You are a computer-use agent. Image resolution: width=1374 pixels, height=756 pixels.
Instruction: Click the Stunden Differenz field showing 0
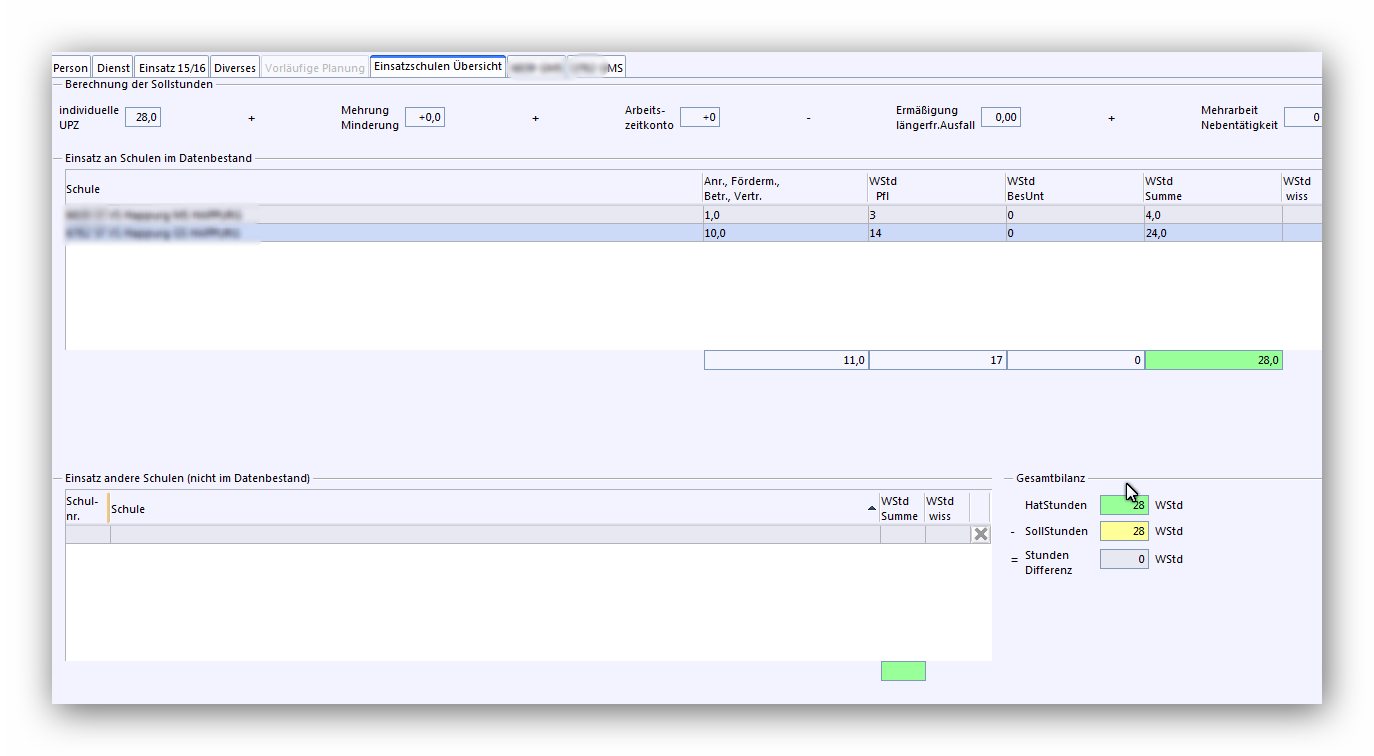tap(1124, 559)
